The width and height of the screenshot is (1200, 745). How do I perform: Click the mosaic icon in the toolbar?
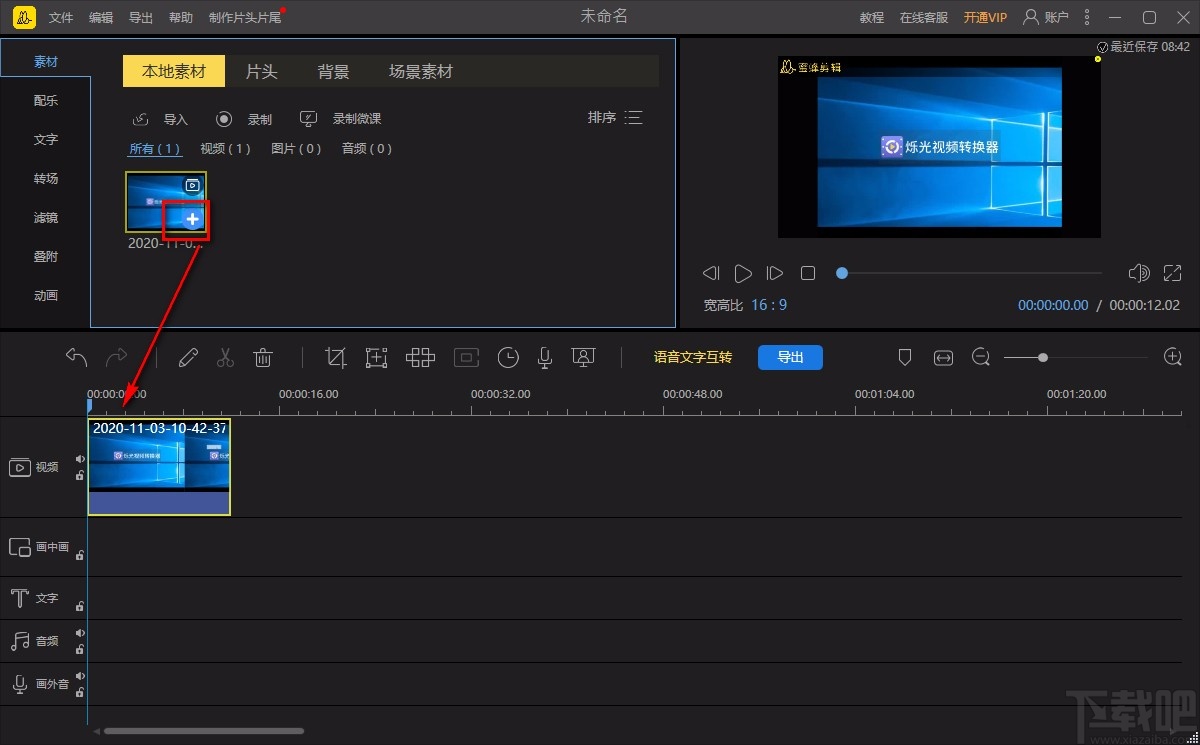pos(420,358)
